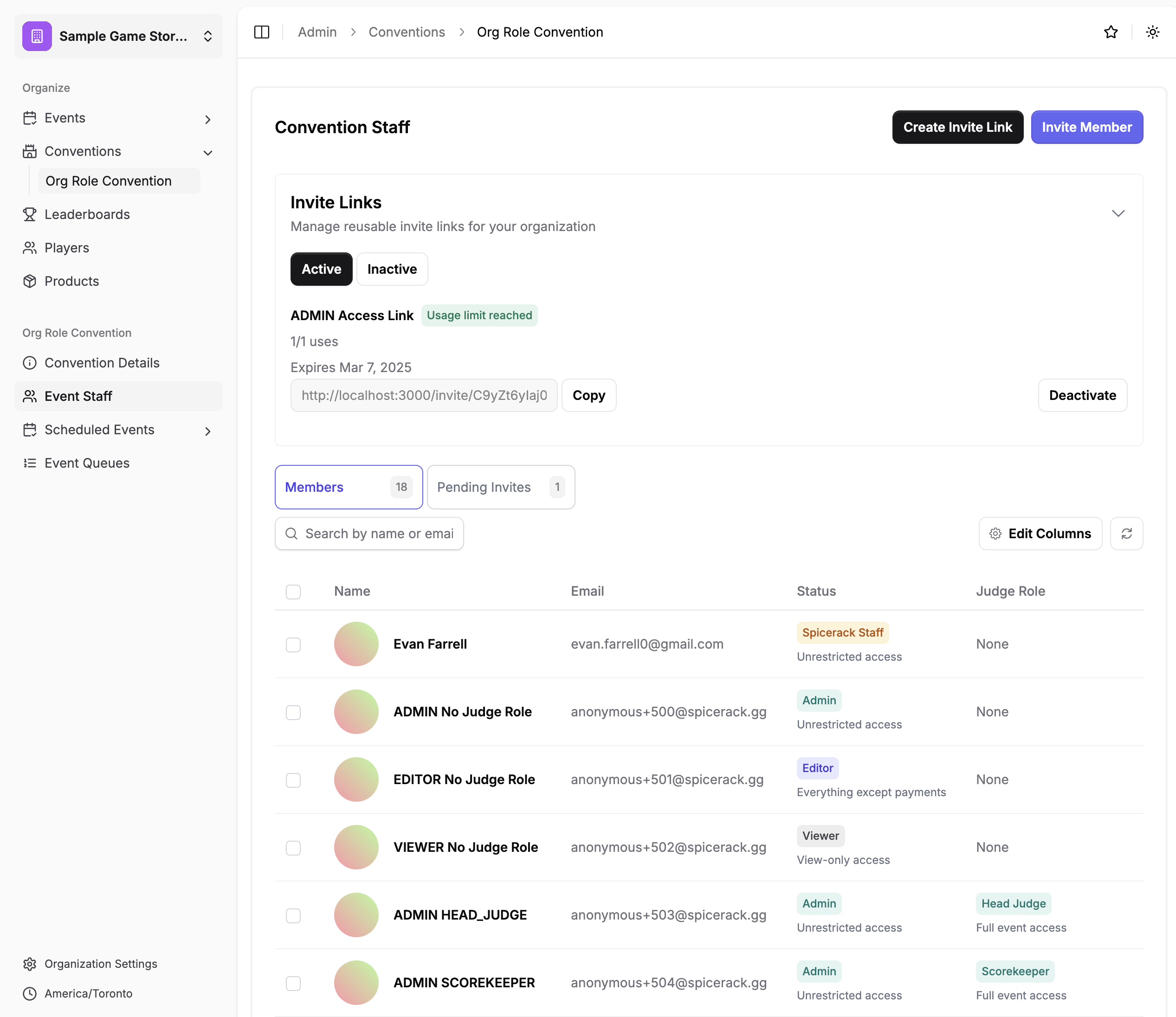
Task: Deactivate the ADMIN Access Link
Action: 1082,396
